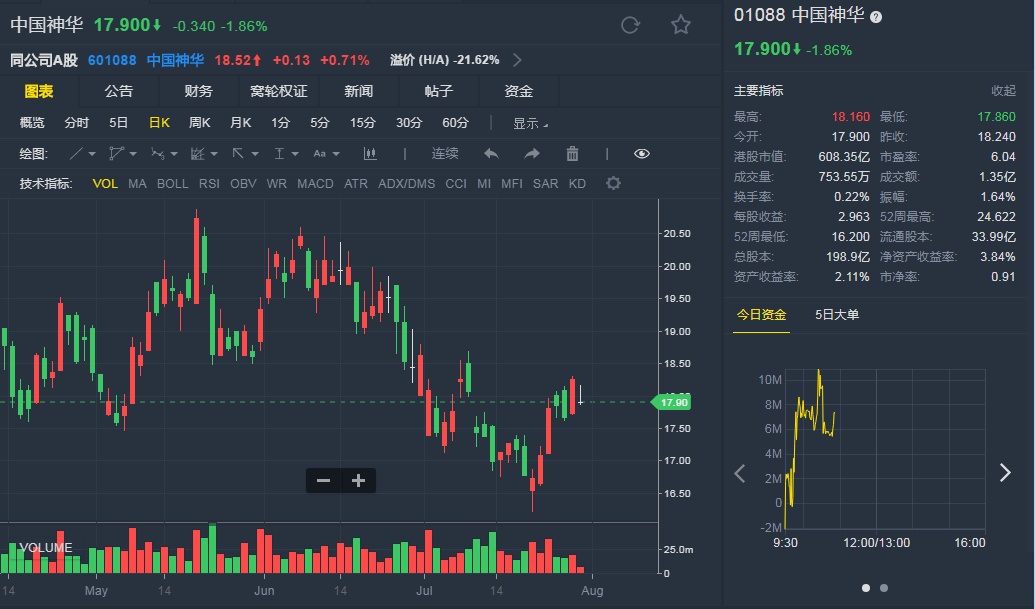Open the 显示 display dropdown
Screen dimensions: 1035x609
click(528, 123)
